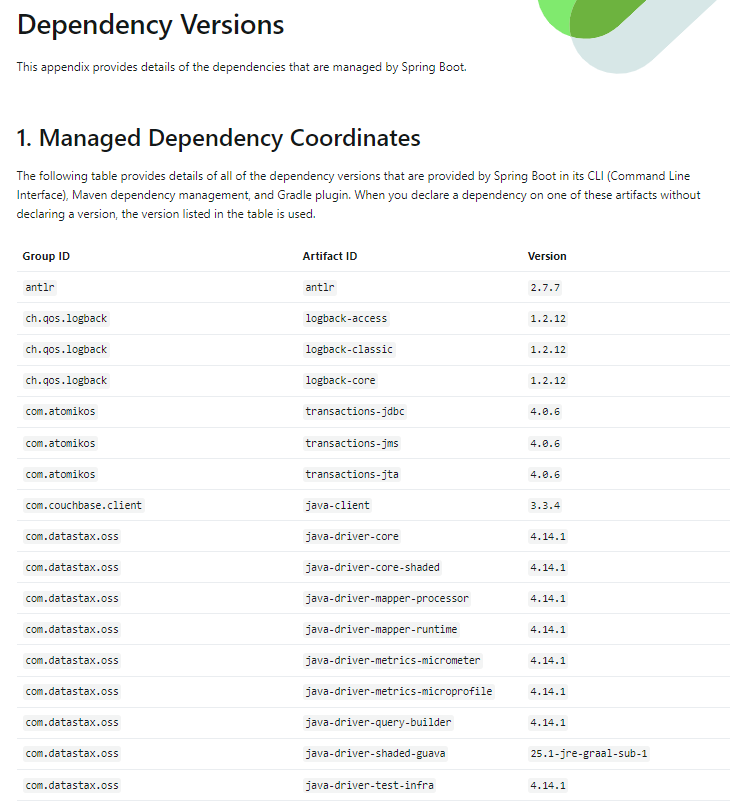This screenshot has height=802, width=733.
Task: Select the transactions-jms artifact cell
Action: [x=352, y=443]
